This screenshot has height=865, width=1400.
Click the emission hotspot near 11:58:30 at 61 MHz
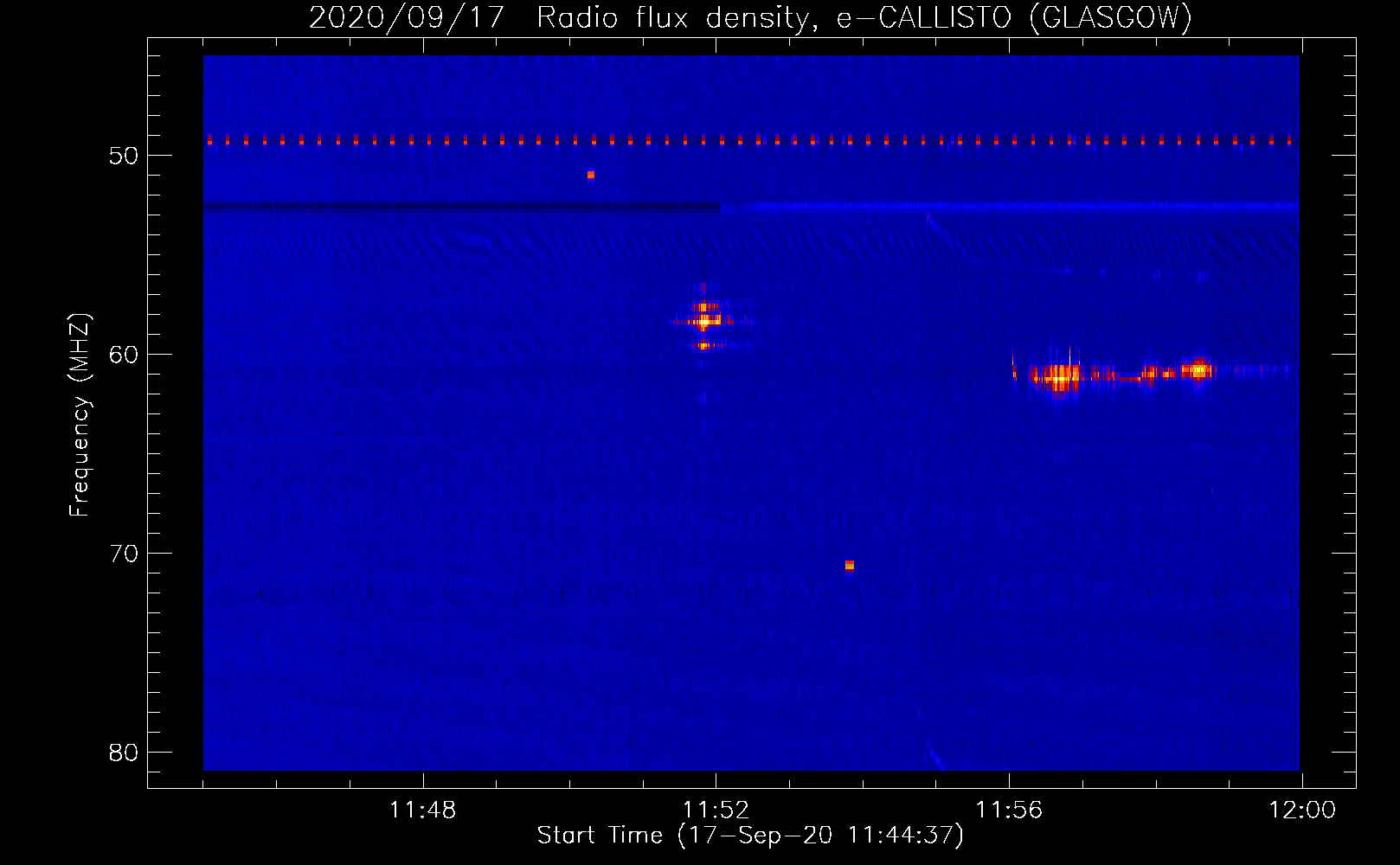(1198, 370)
